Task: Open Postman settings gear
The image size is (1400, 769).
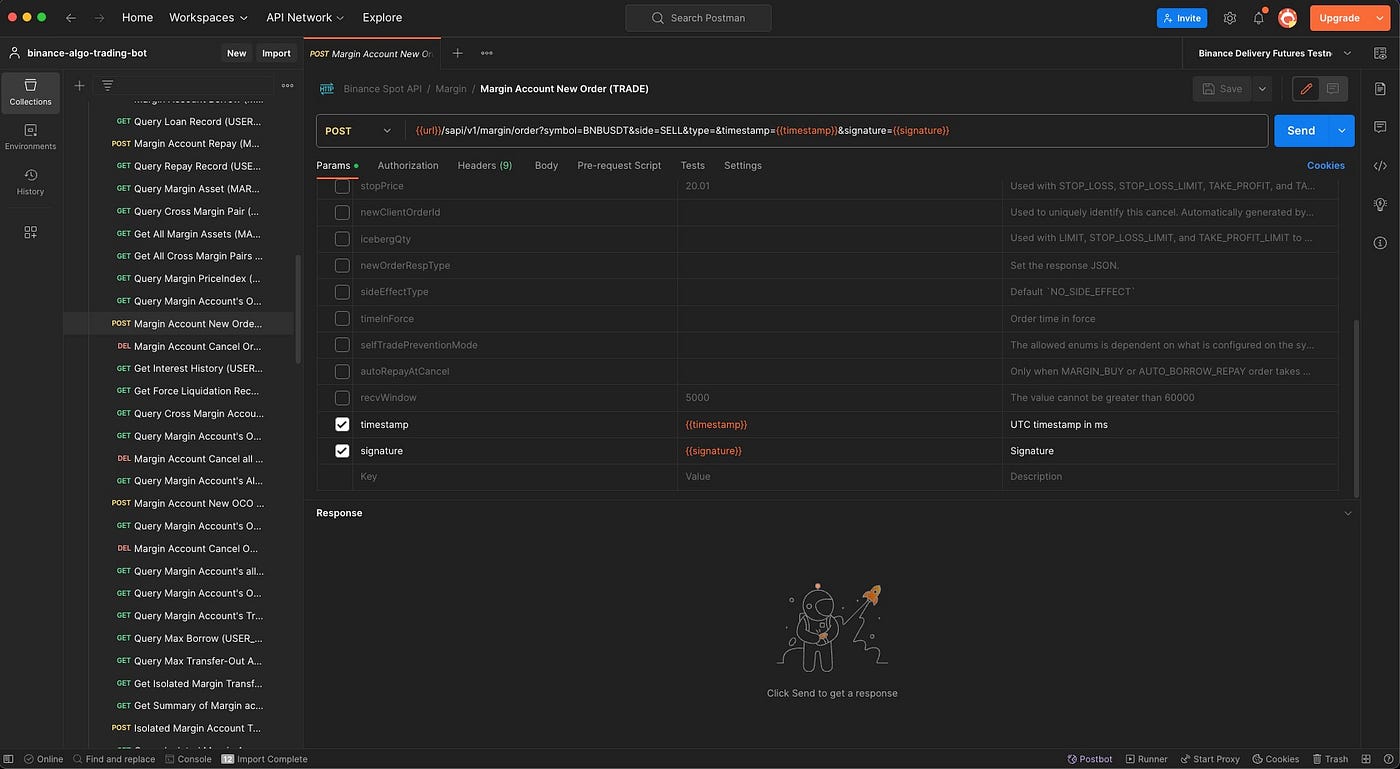Action: 1230,18
